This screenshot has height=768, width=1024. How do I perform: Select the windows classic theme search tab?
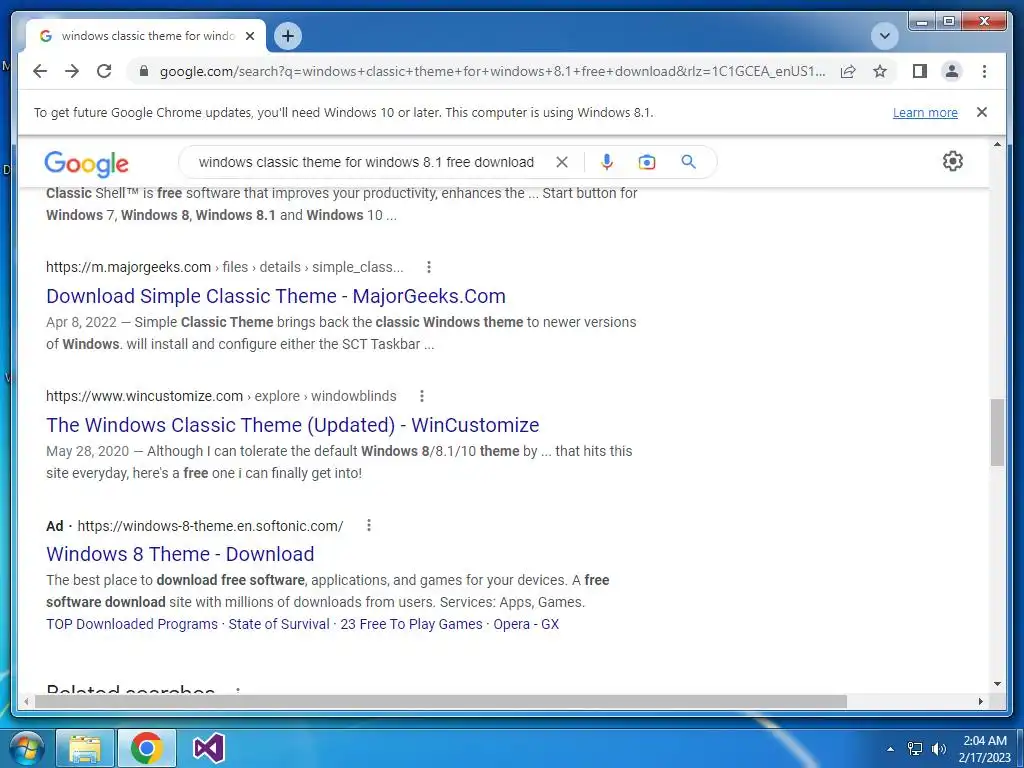[146, 36]
